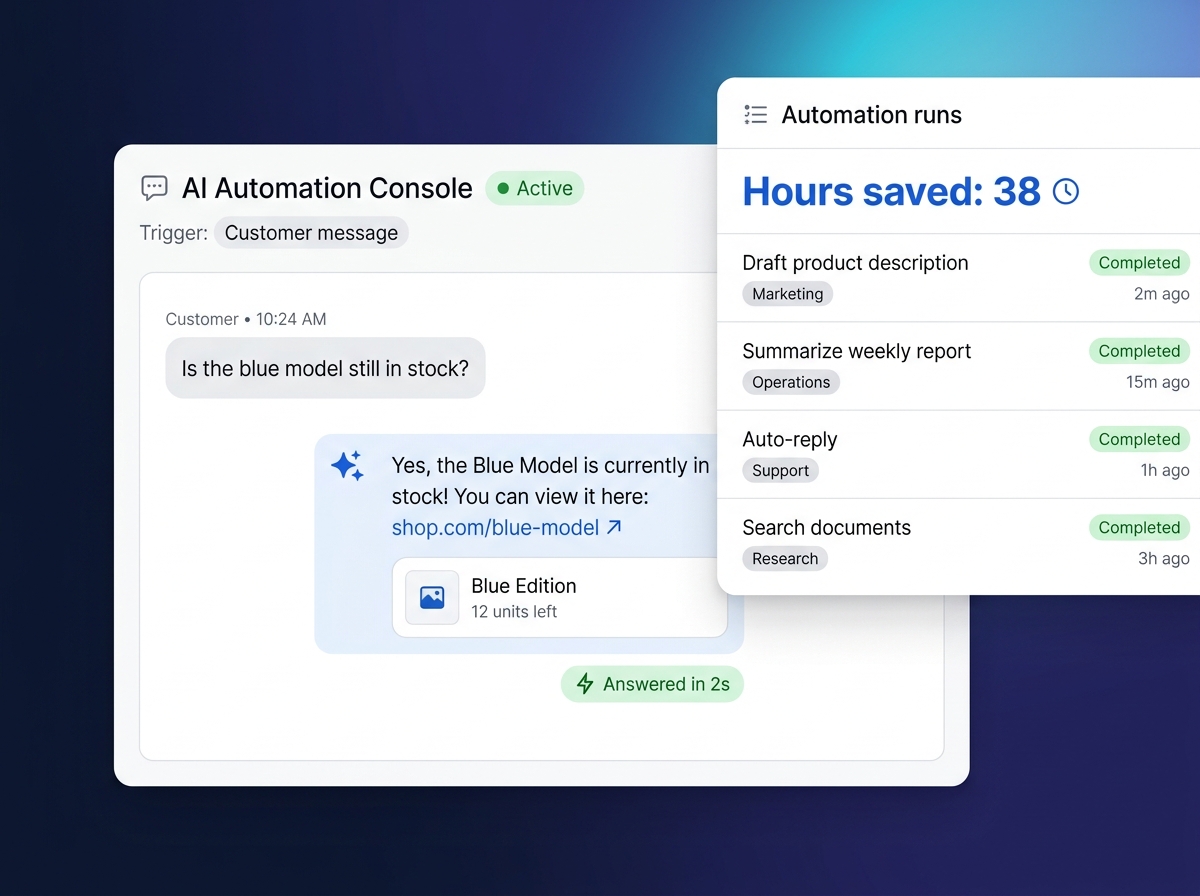
Task: Open the shop.com/blue-model link
Action: pos(495,527)
